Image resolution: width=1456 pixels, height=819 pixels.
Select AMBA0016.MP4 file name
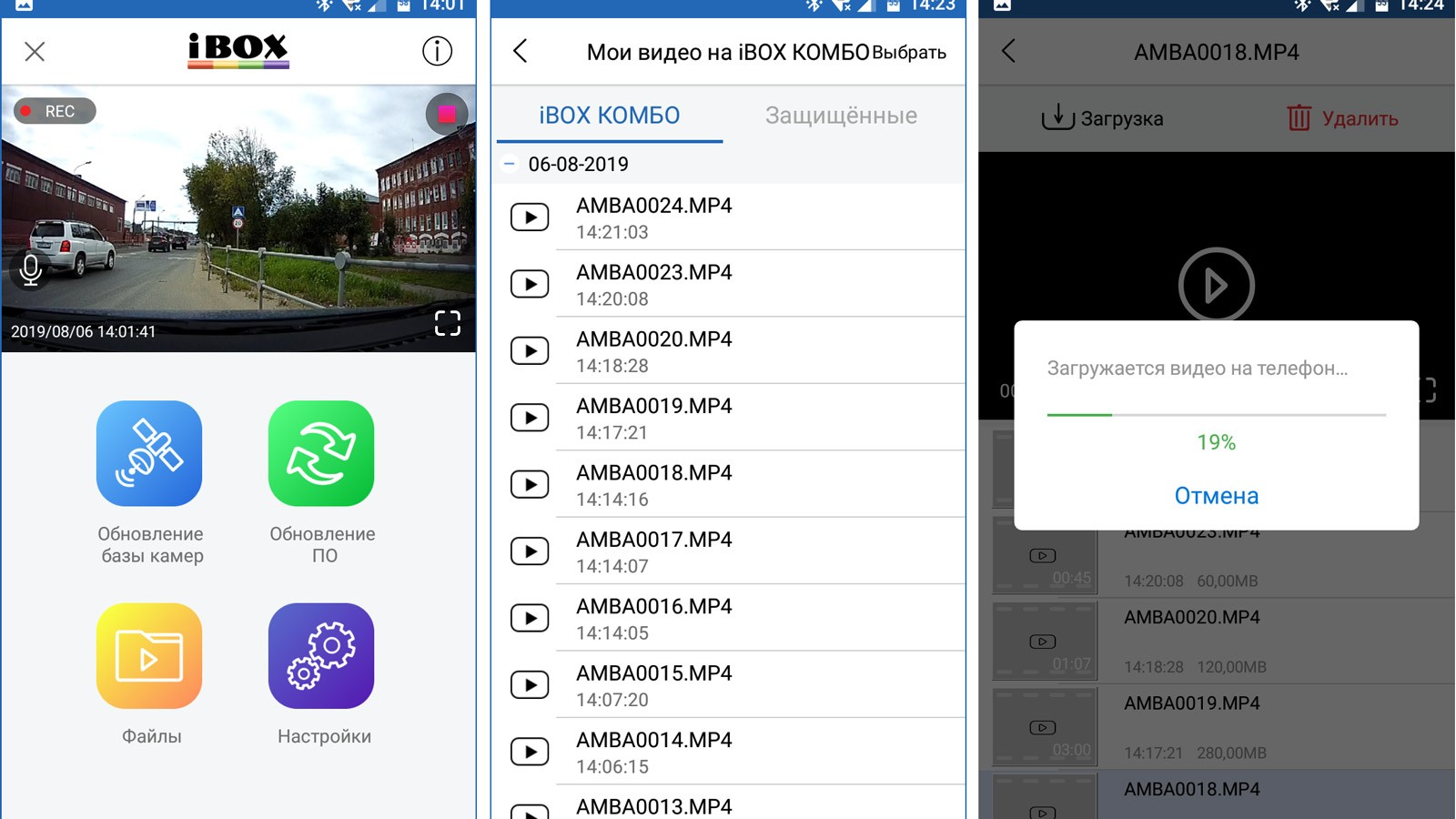click(x=654, y=606)
